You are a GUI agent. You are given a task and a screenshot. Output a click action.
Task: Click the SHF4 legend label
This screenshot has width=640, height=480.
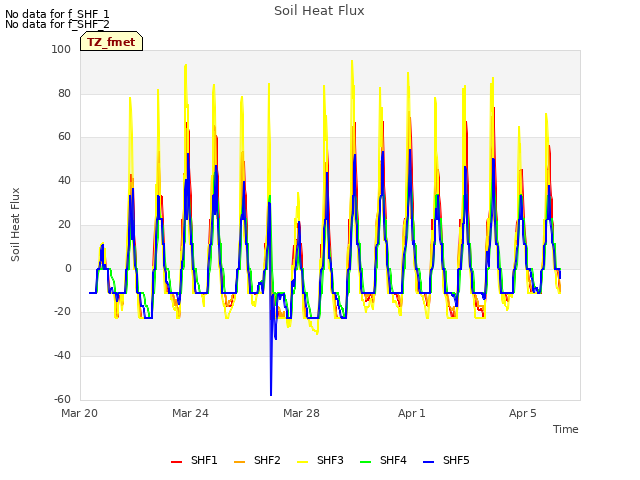point(393,460)
